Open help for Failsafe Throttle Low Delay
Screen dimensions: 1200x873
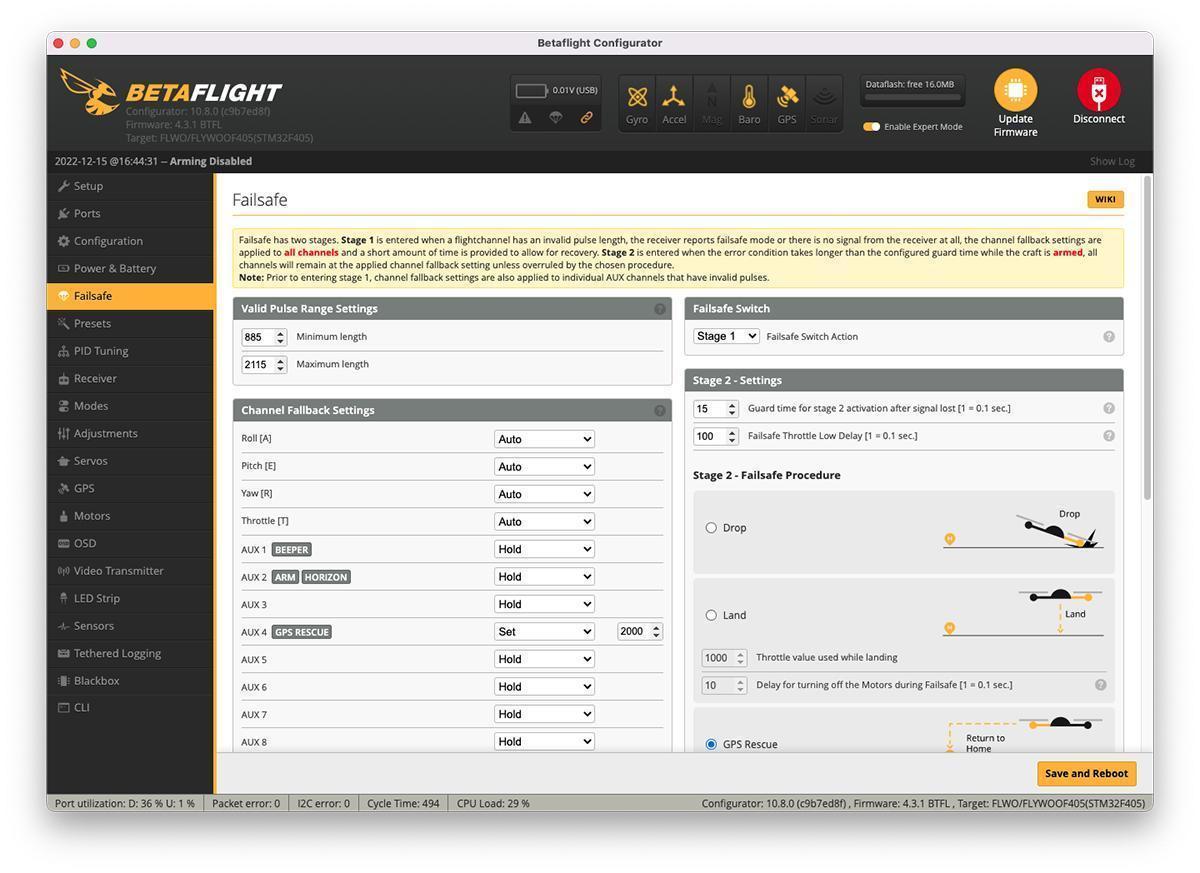1109,436
